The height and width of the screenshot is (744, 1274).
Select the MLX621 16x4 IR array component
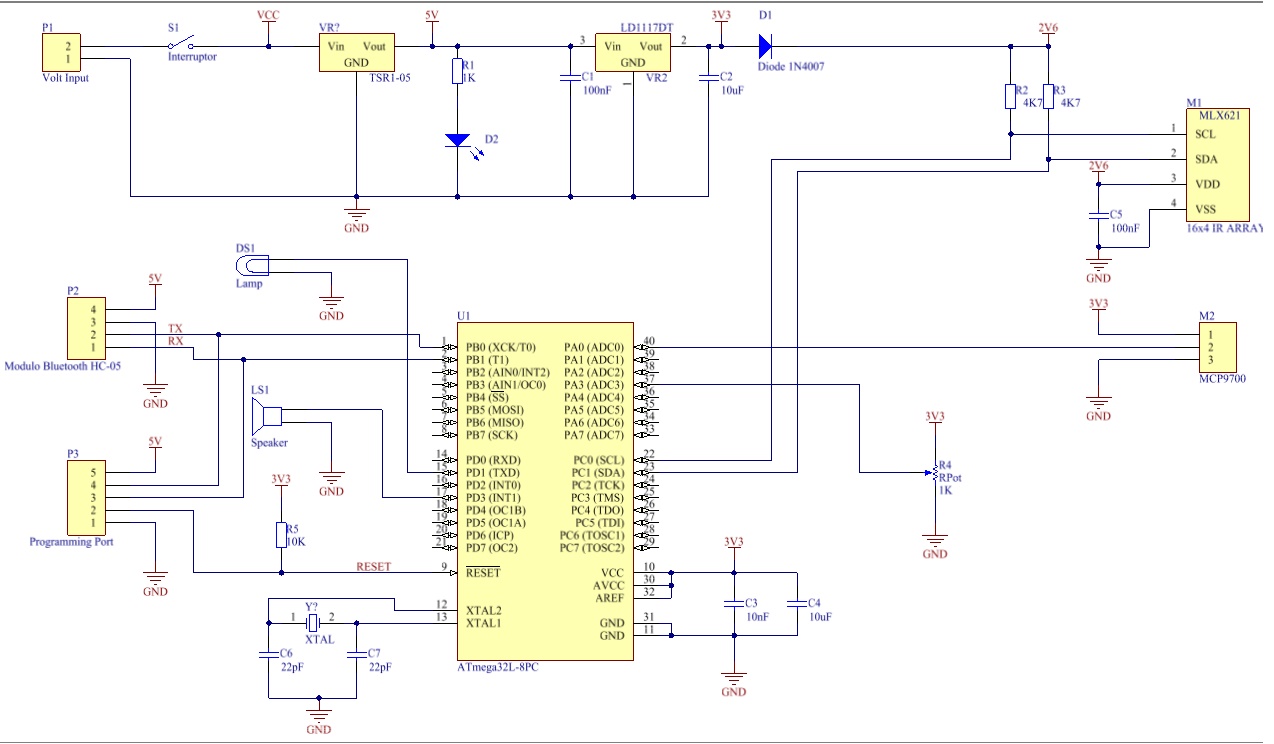point(1215,165)
